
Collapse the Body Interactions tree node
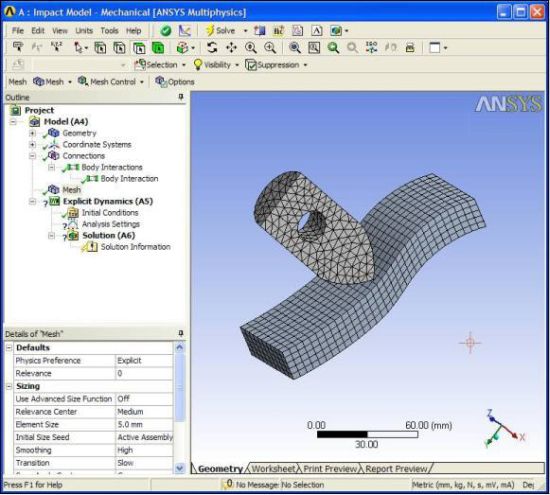(51, 167)
